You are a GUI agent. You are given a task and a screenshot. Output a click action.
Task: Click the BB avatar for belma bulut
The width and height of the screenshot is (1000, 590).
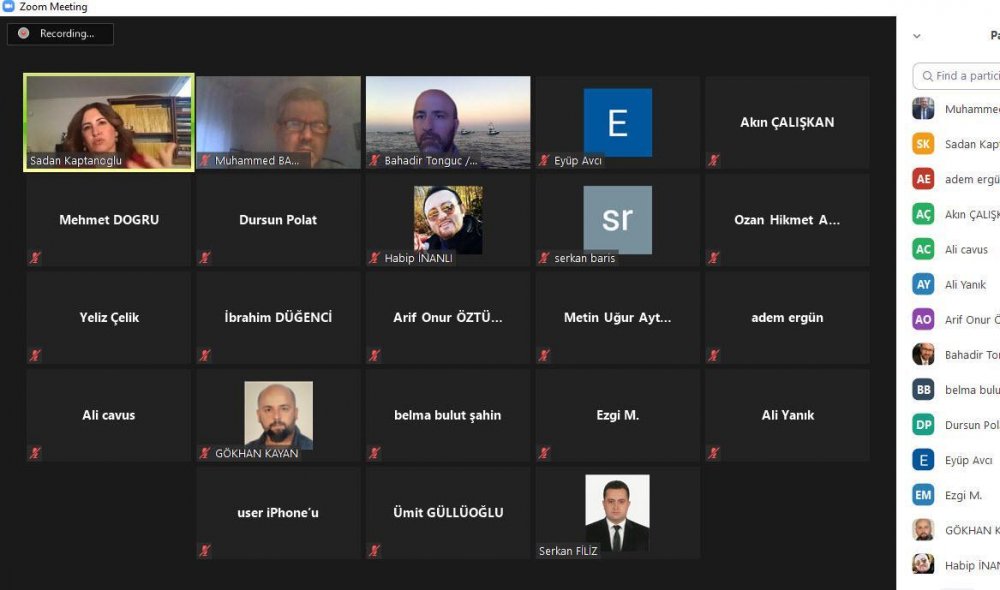coord(923,390)
